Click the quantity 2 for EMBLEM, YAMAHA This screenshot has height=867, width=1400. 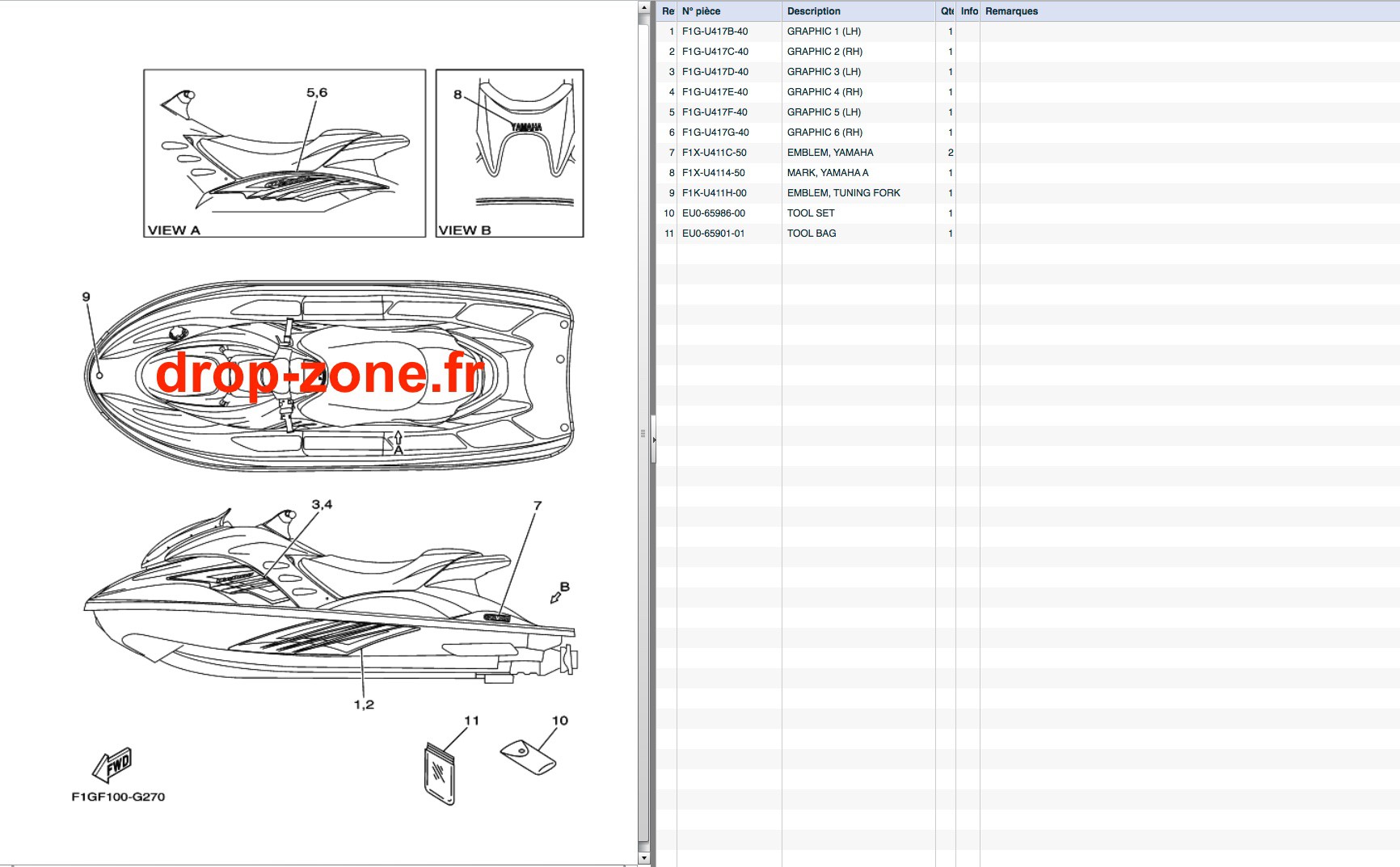[951, 153]
